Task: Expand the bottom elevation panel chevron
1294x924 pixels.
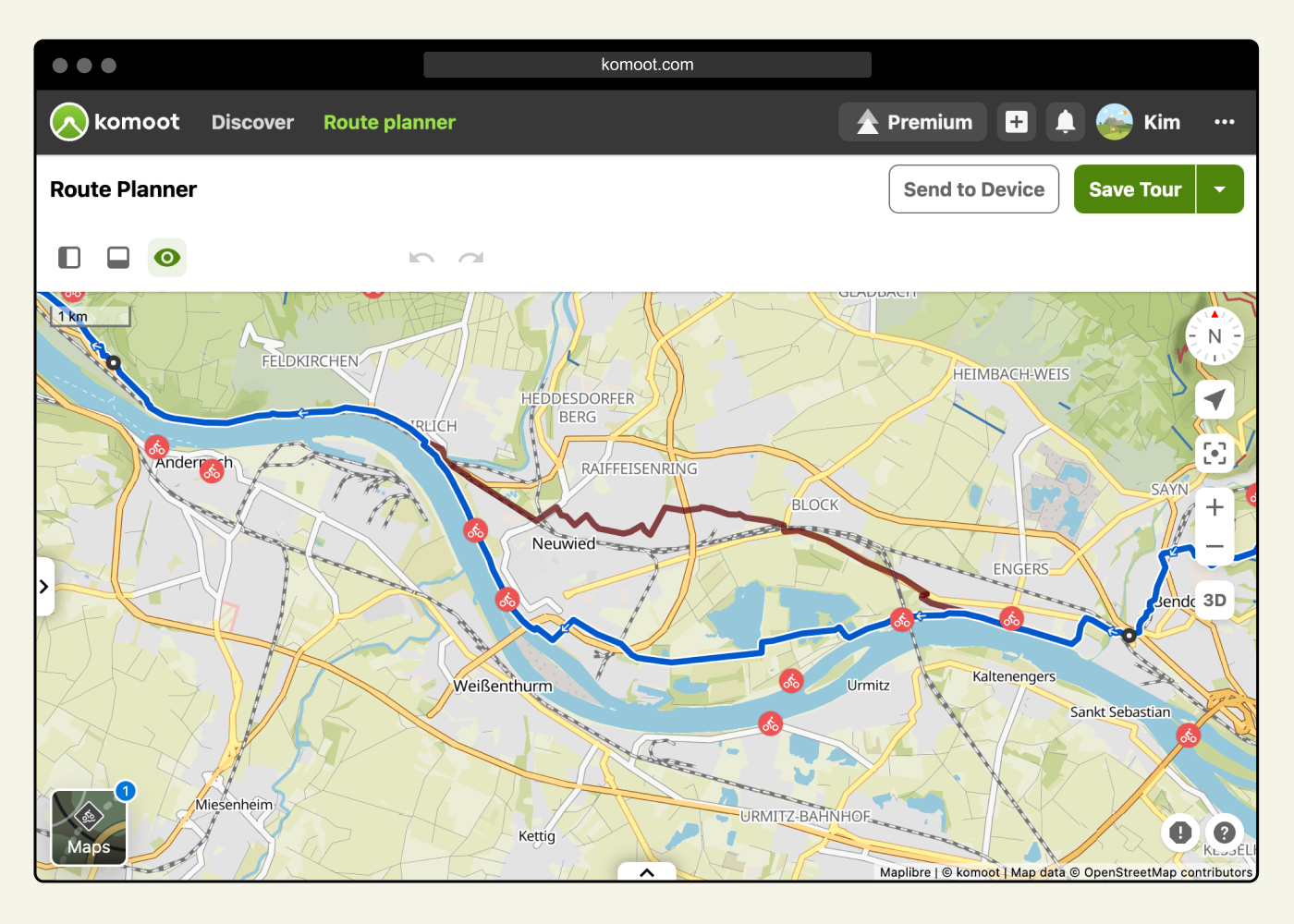Action: [x=647, y=872]
